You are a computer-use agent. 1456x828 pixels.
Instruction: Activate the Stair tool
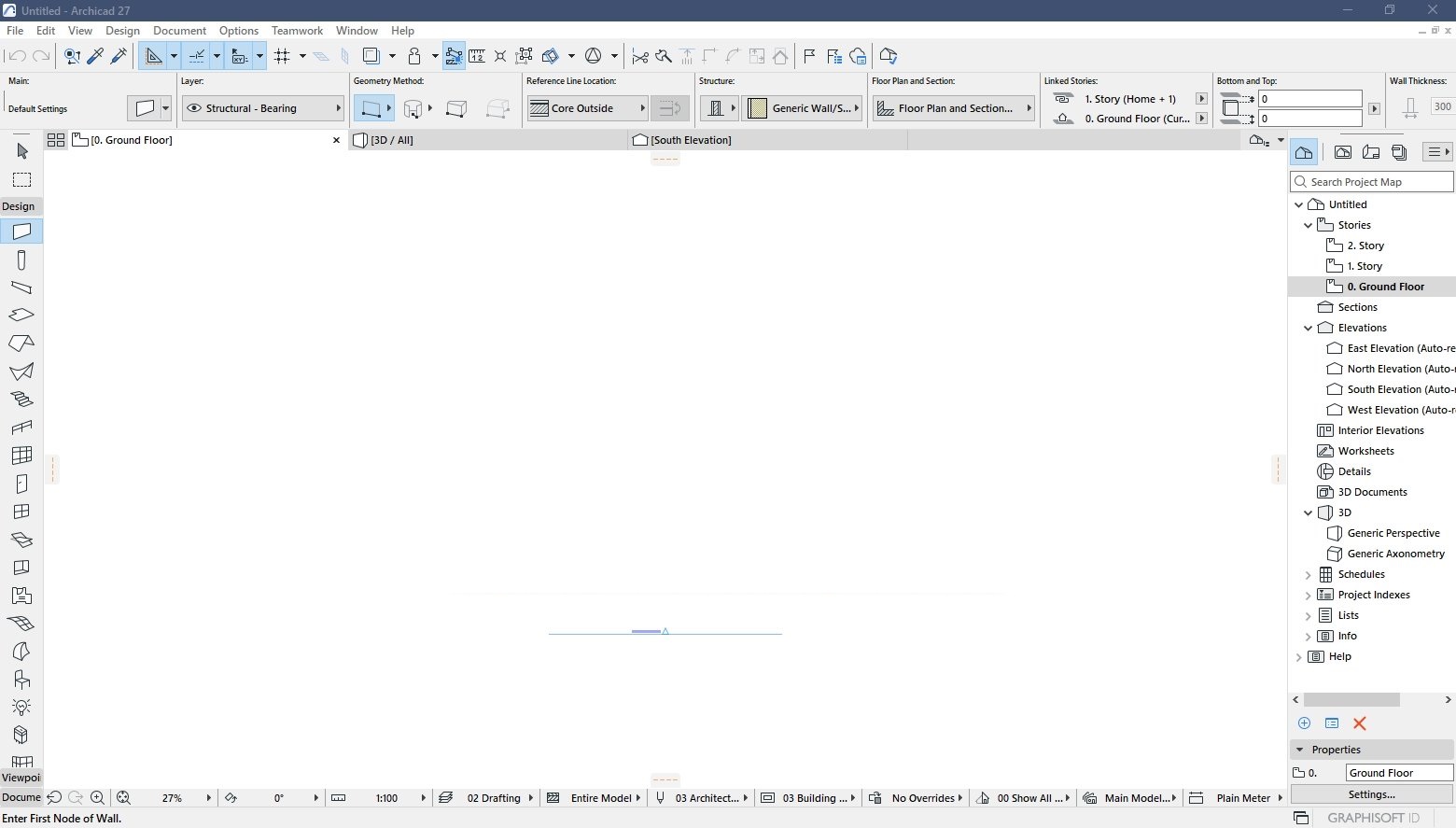click(x=21, y=399)
